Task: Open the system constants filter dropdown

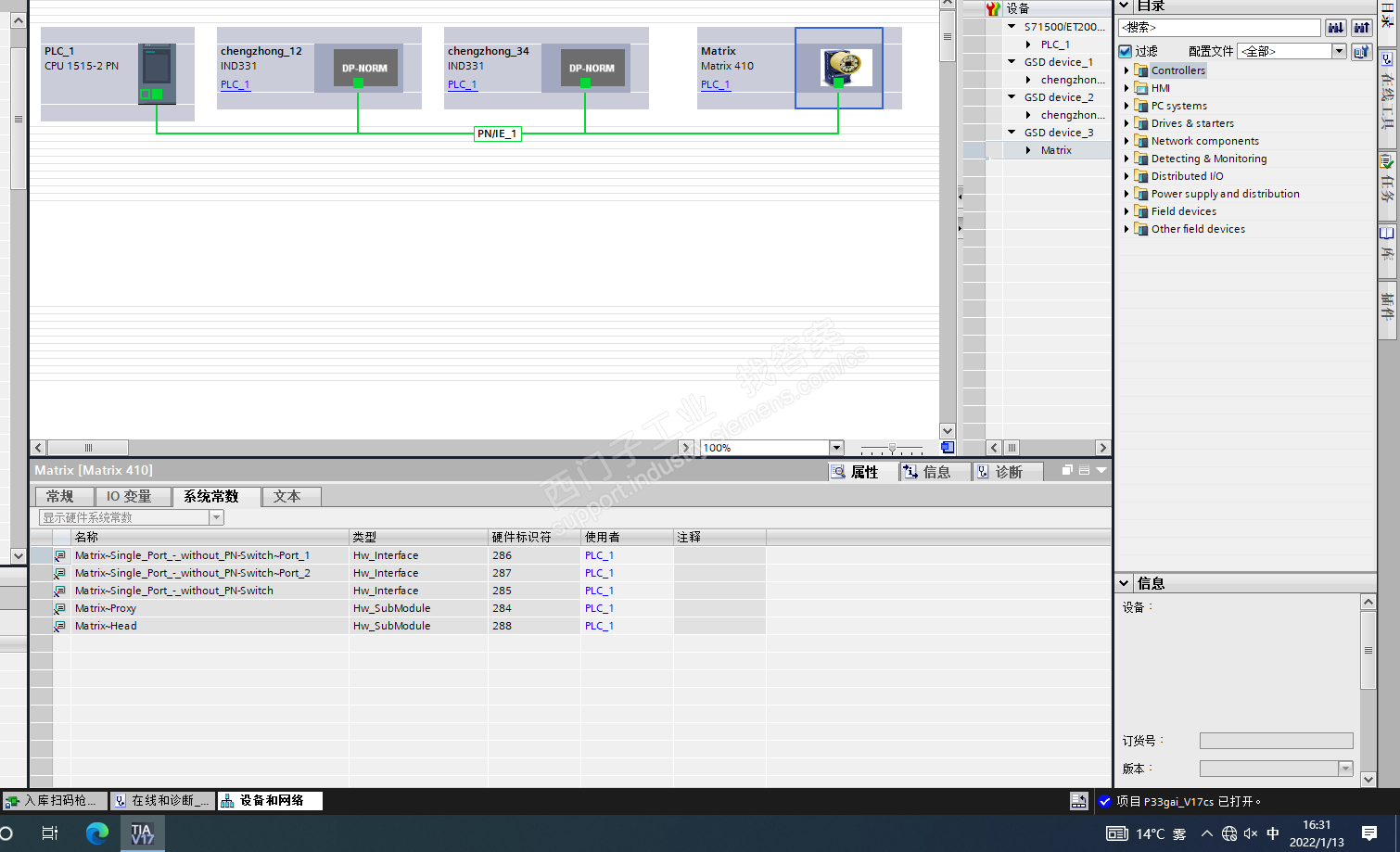Action: [x=216, y=518]
